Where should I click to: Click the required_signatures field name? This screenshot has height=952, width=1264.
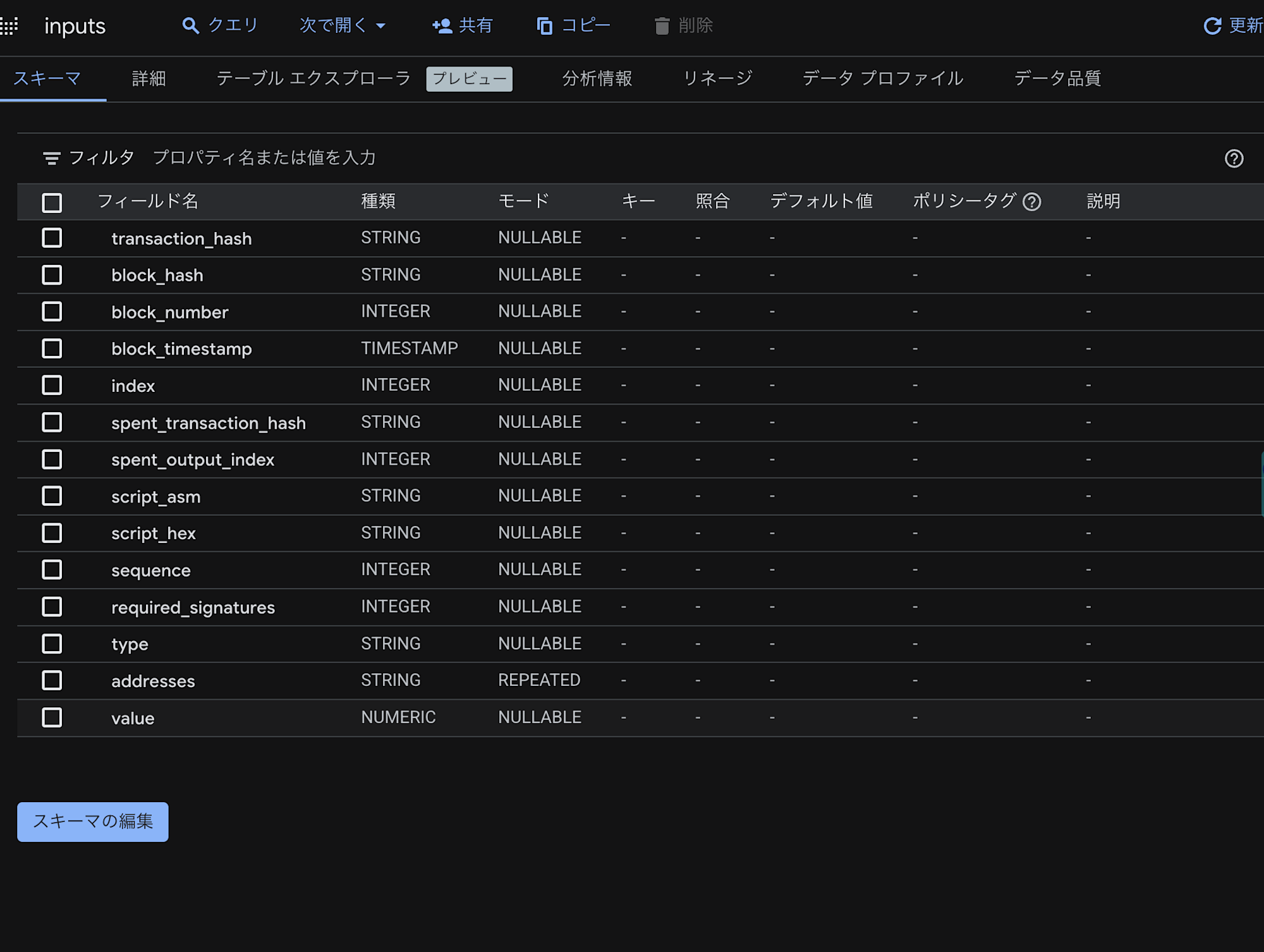tap(193, 607)
